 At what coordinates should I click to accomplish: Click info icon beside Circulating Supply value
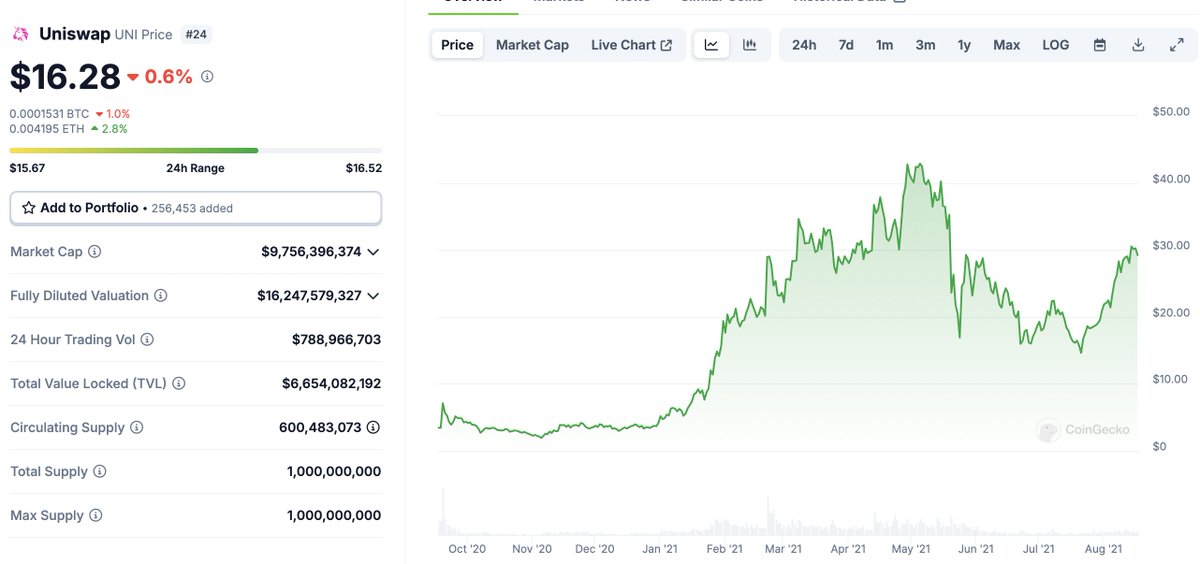373,428
